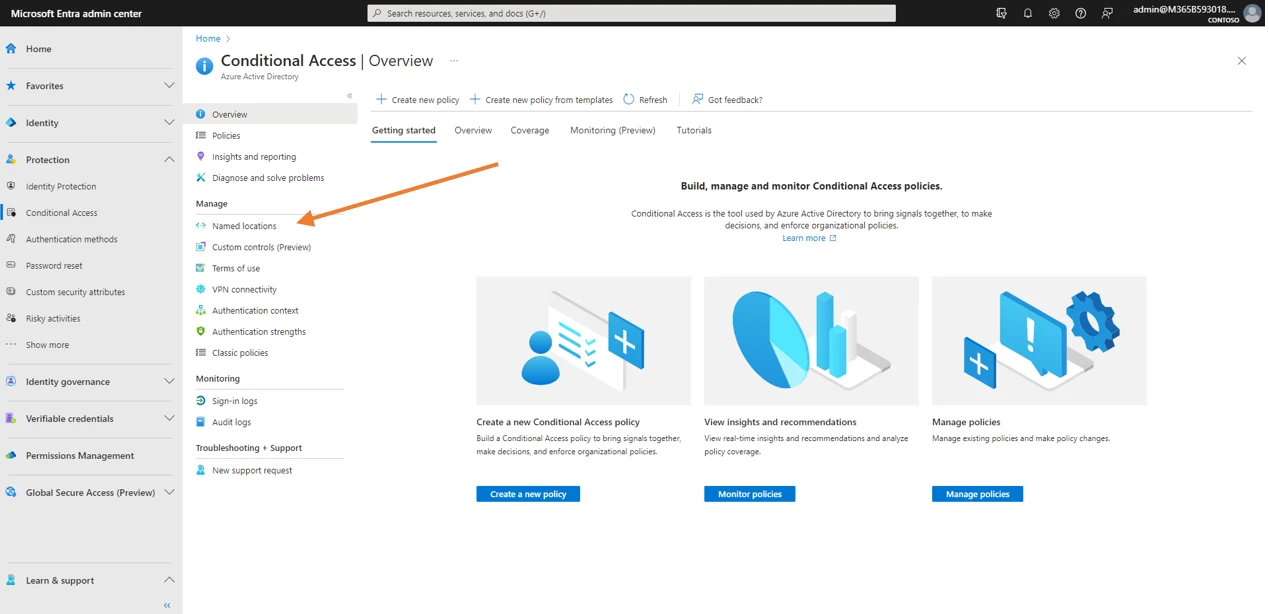The height and width of the screenshot is (614, 1269).
Task: Open the feedback icon in top bar
Action: coord(1107,14)
